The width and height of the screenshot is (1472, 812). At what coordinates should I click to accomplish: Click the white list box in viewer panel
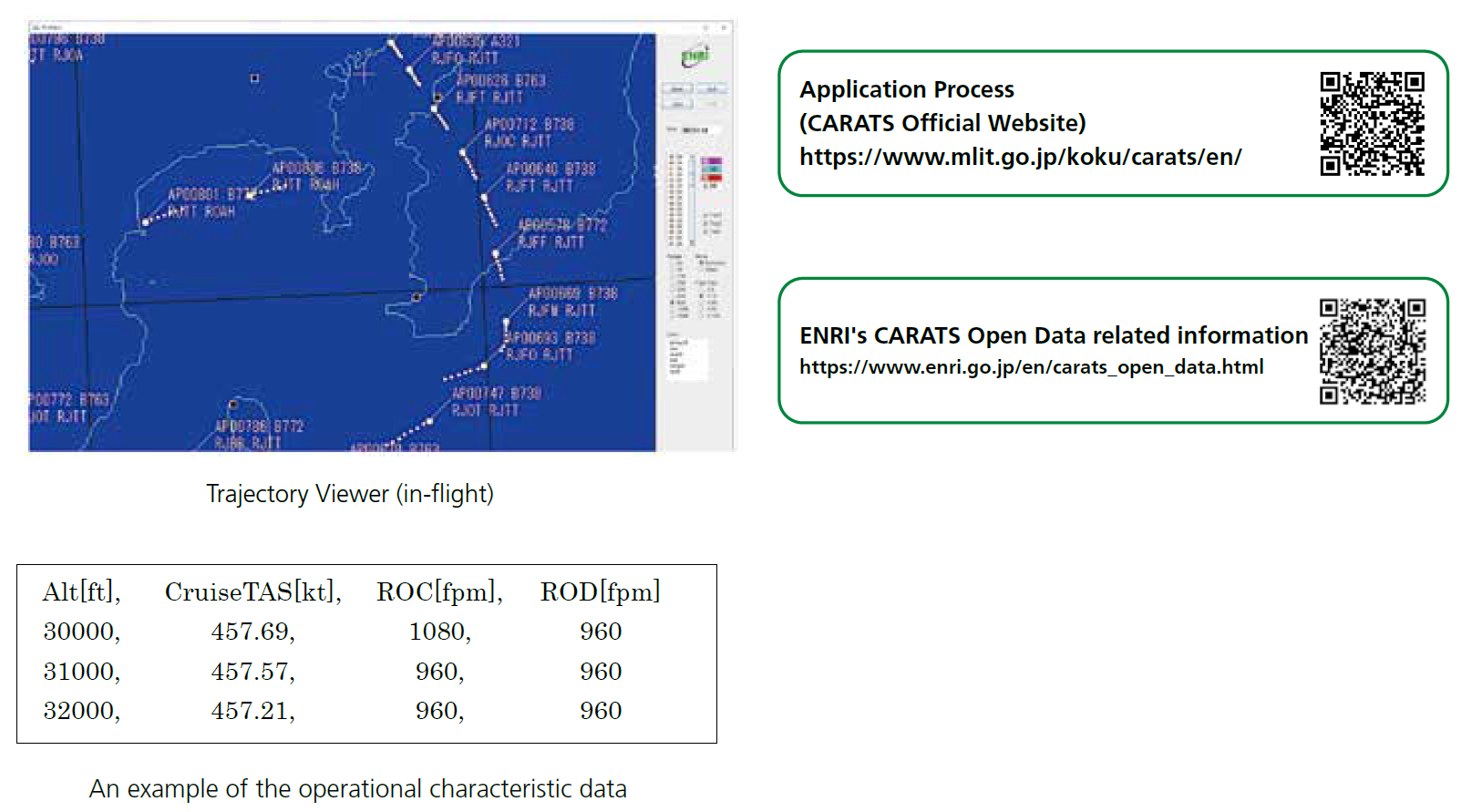[687, 359]
